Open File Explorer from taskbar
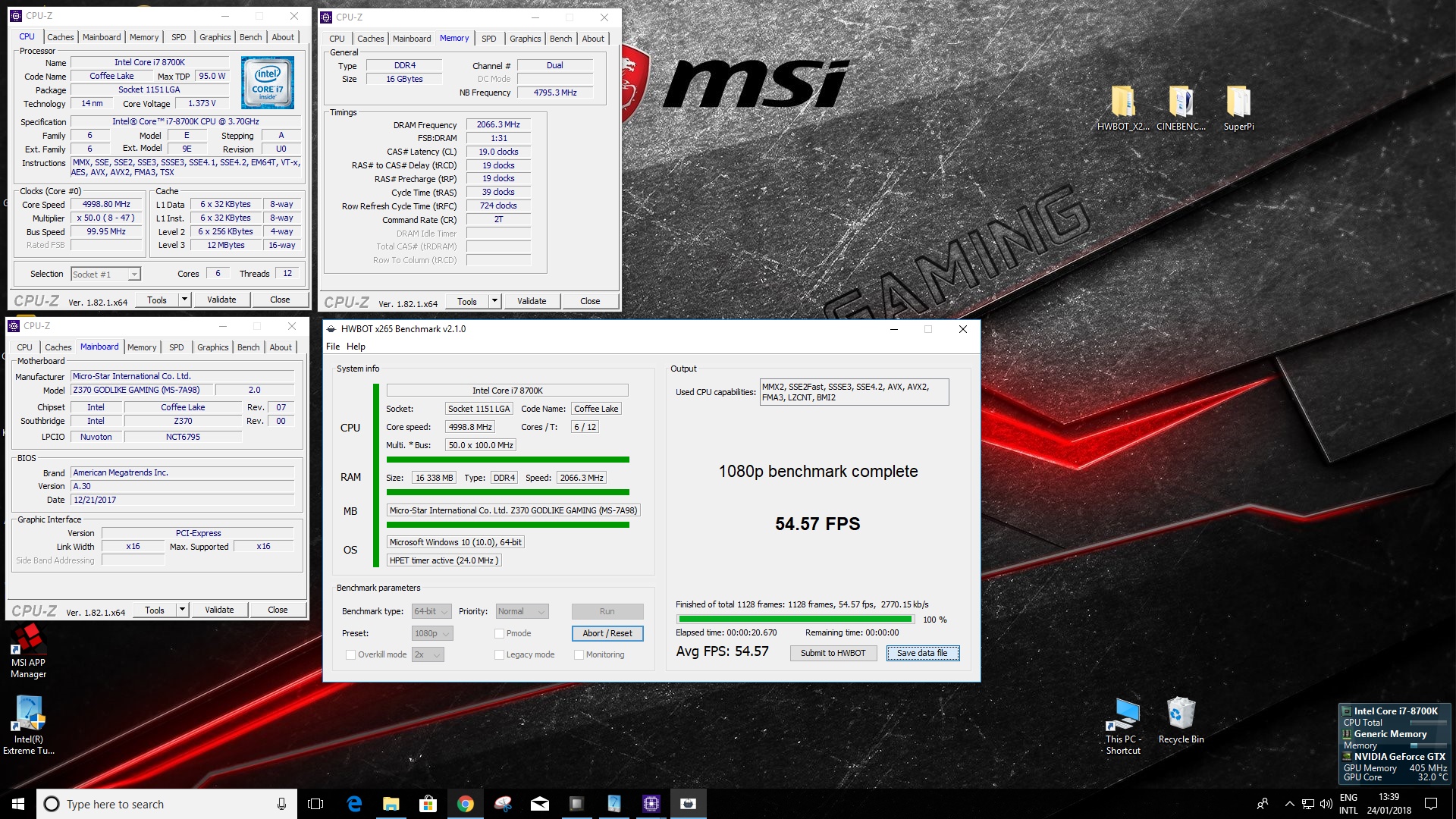 (x=391, y=804)
